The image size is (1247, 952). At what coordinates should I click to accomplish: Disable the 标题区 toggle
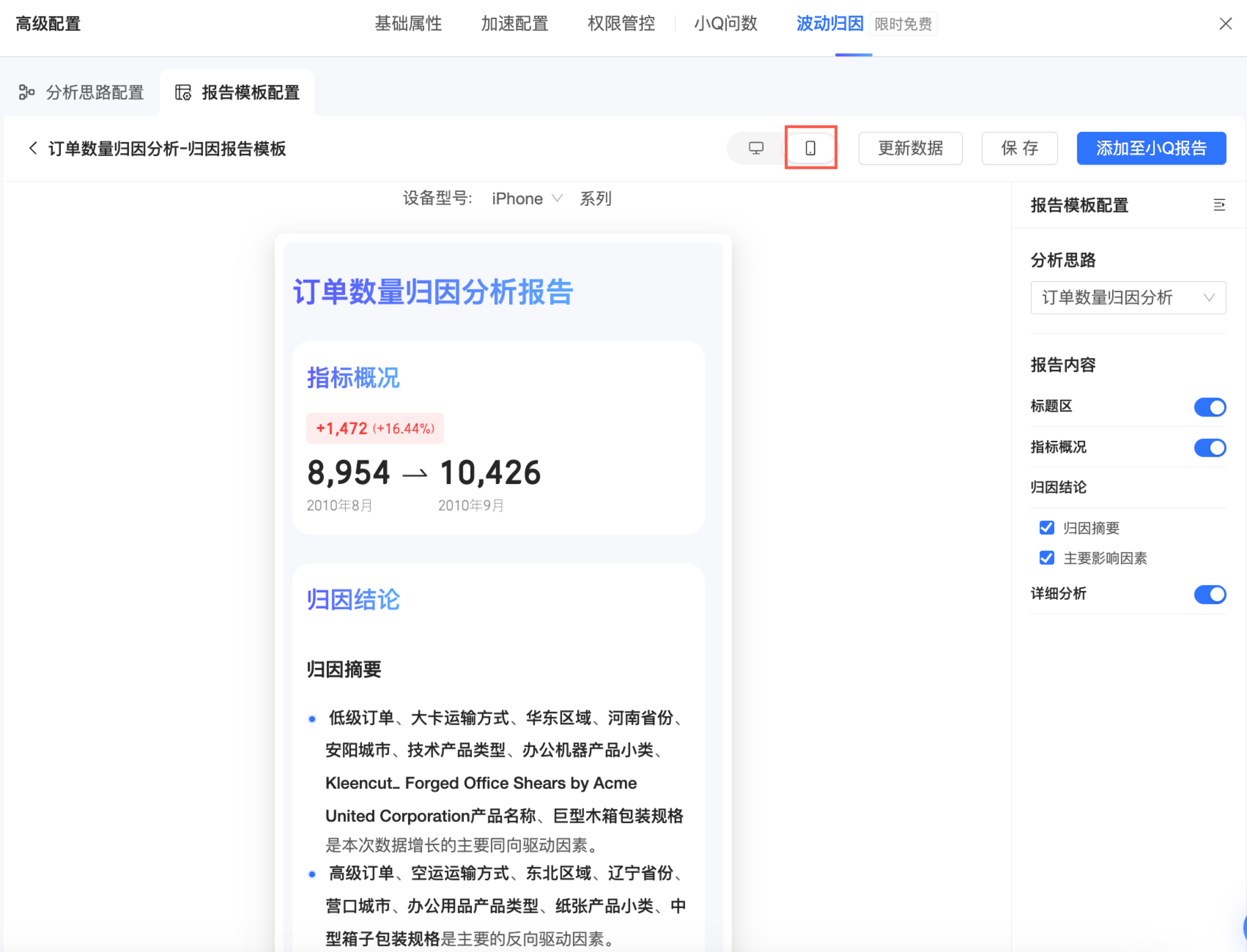(x=1210, y=407)
